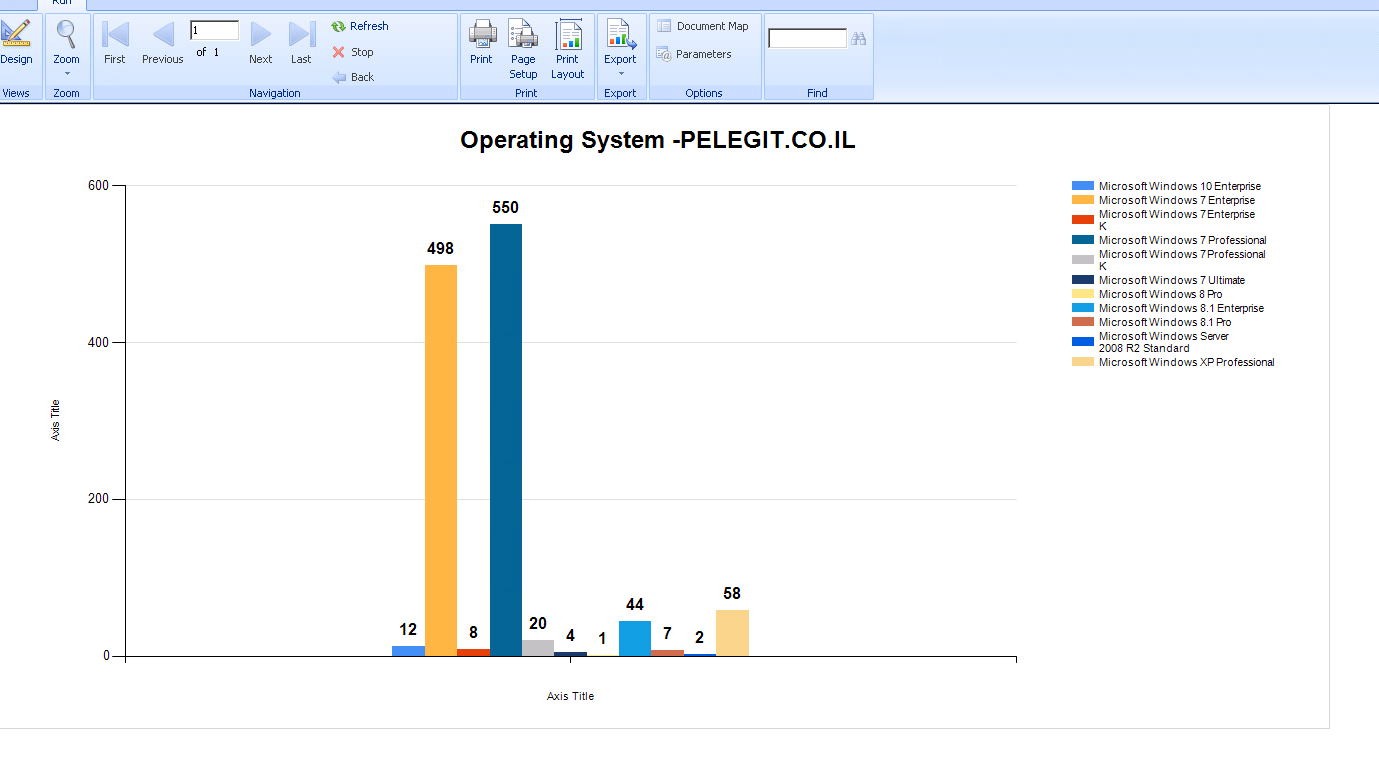
Task: Click the bar labeled 44
Action: coord(635,638)
